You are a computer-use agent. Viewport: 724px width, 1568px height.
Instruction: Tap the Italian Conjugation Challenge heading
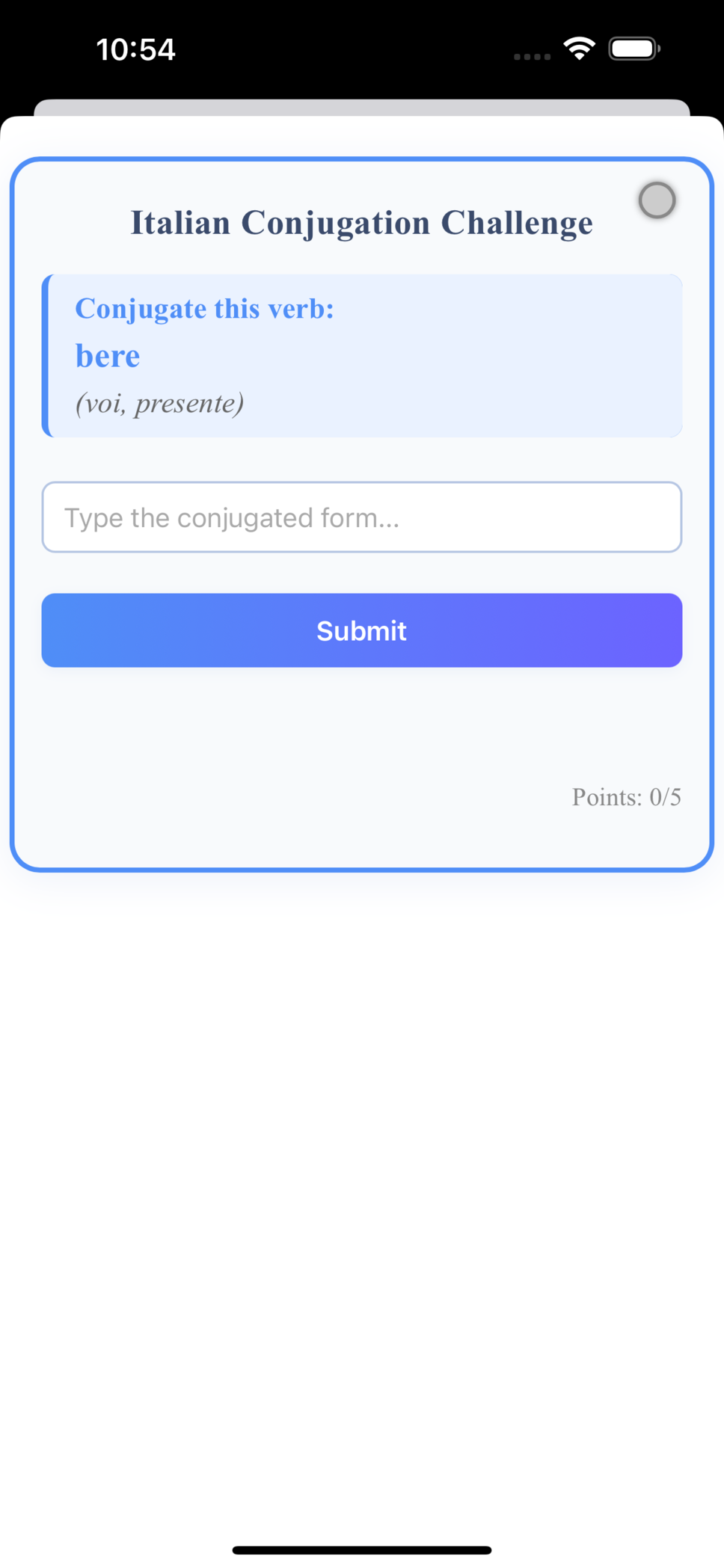click(x=362, y=223)
